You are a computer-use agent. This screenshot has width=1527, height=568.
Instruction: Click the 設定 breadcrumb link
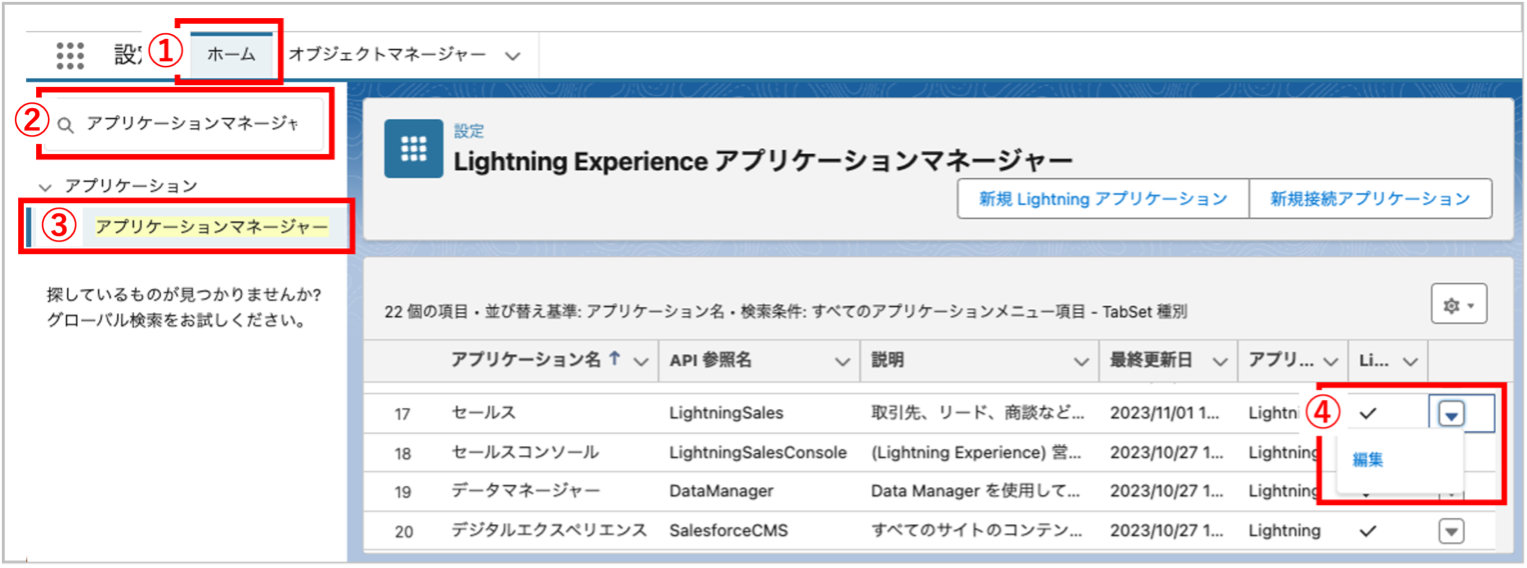[x=469, y=131]
